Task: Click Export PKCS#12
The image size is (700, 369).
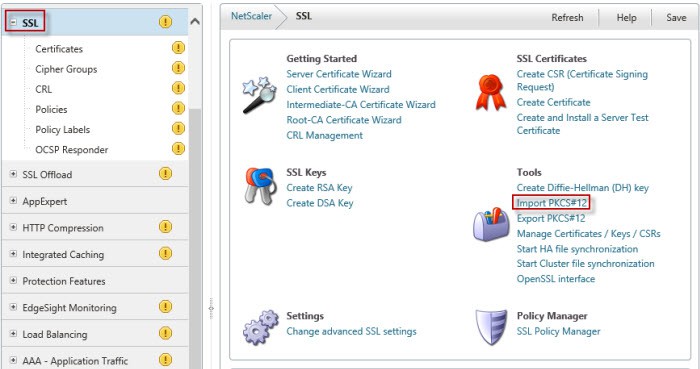Action: click(x=551, y=218)
